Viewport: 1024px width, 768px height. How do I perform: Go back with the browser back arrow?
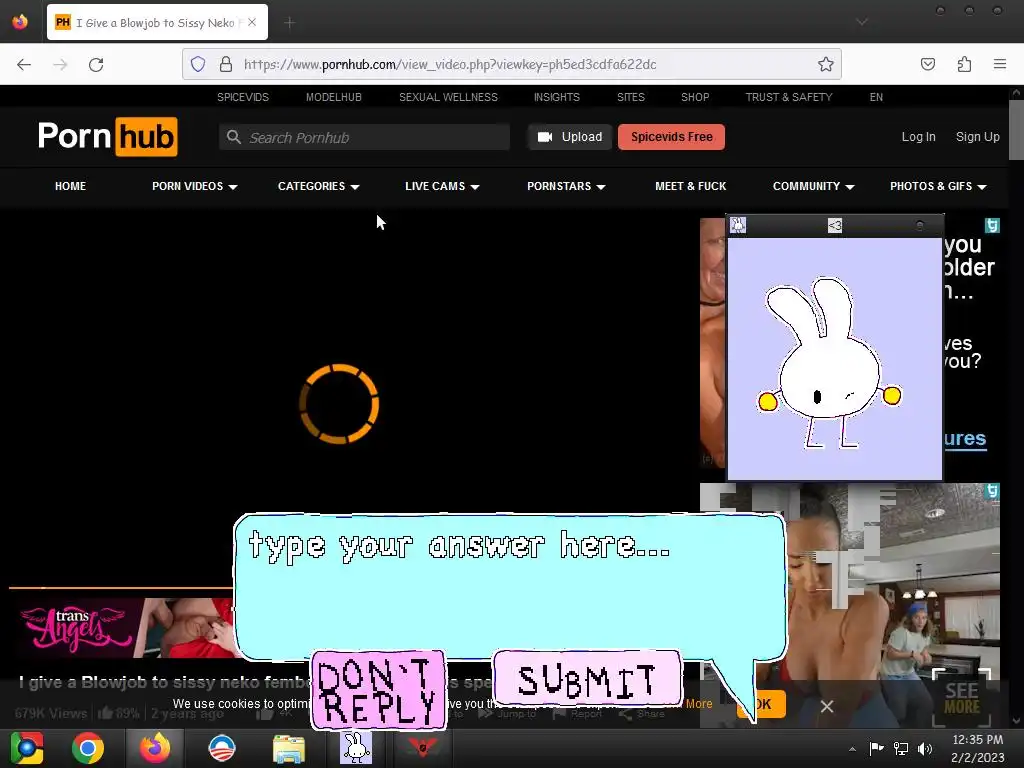[24, 64]
